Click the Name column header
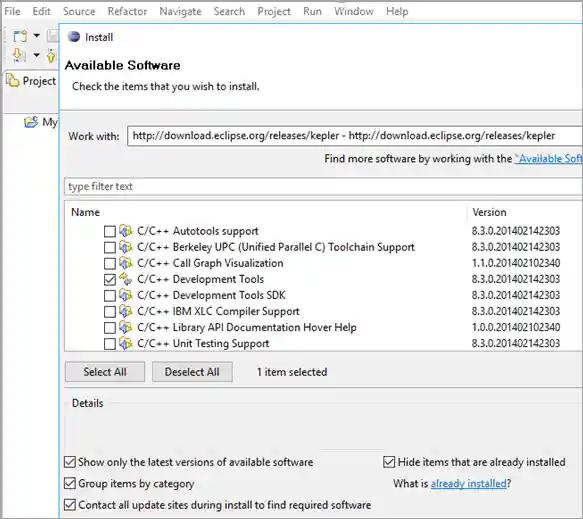The height and width of the screenshot is (519, 583). 86,212
